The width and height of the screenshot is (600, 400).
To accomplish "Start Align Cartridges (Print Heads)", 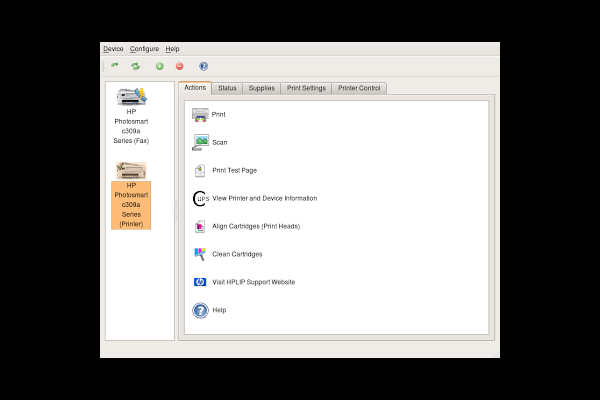I will click(x=256, y=226).
